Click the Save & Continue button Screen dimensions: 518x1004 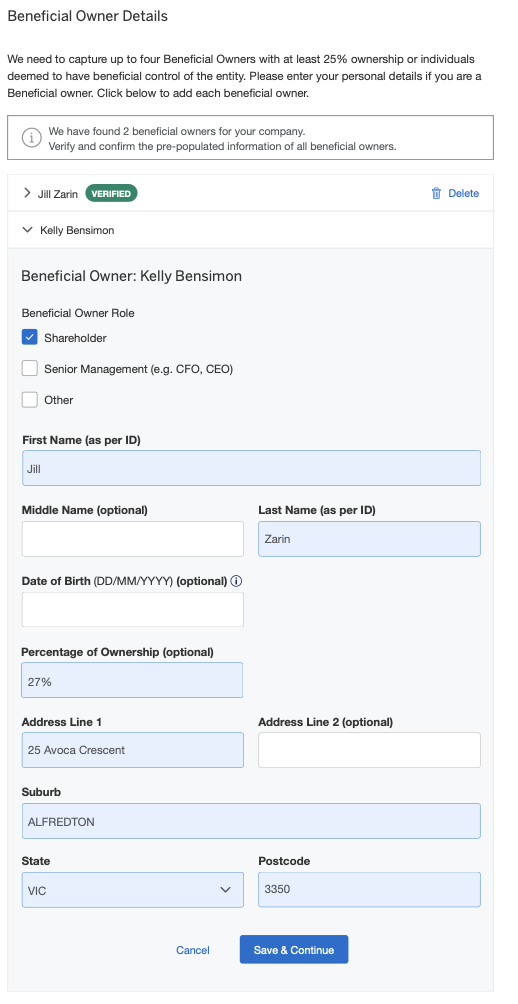pos(294,950)
